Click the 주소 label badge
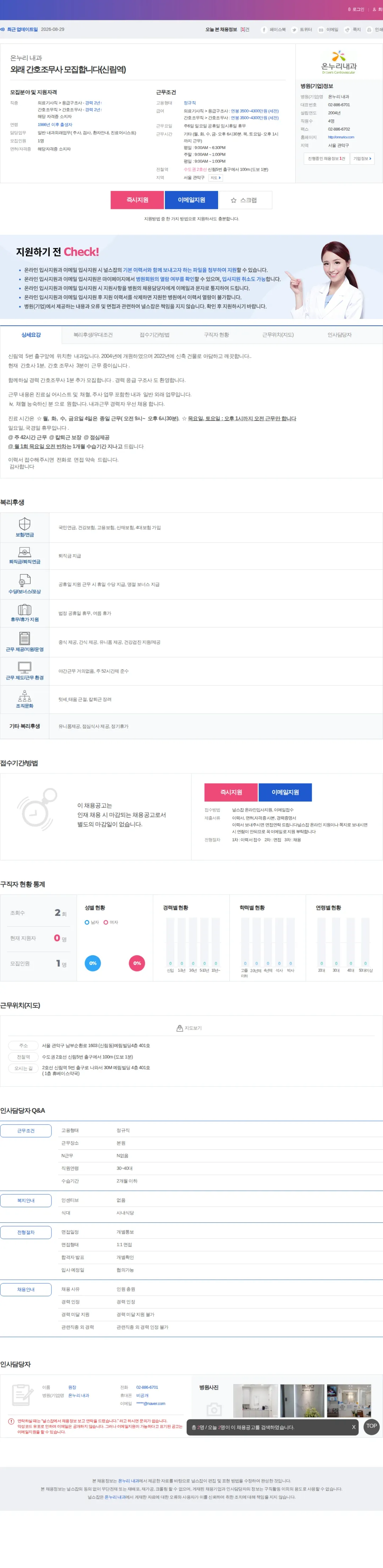 click(x=23, y=1046)
